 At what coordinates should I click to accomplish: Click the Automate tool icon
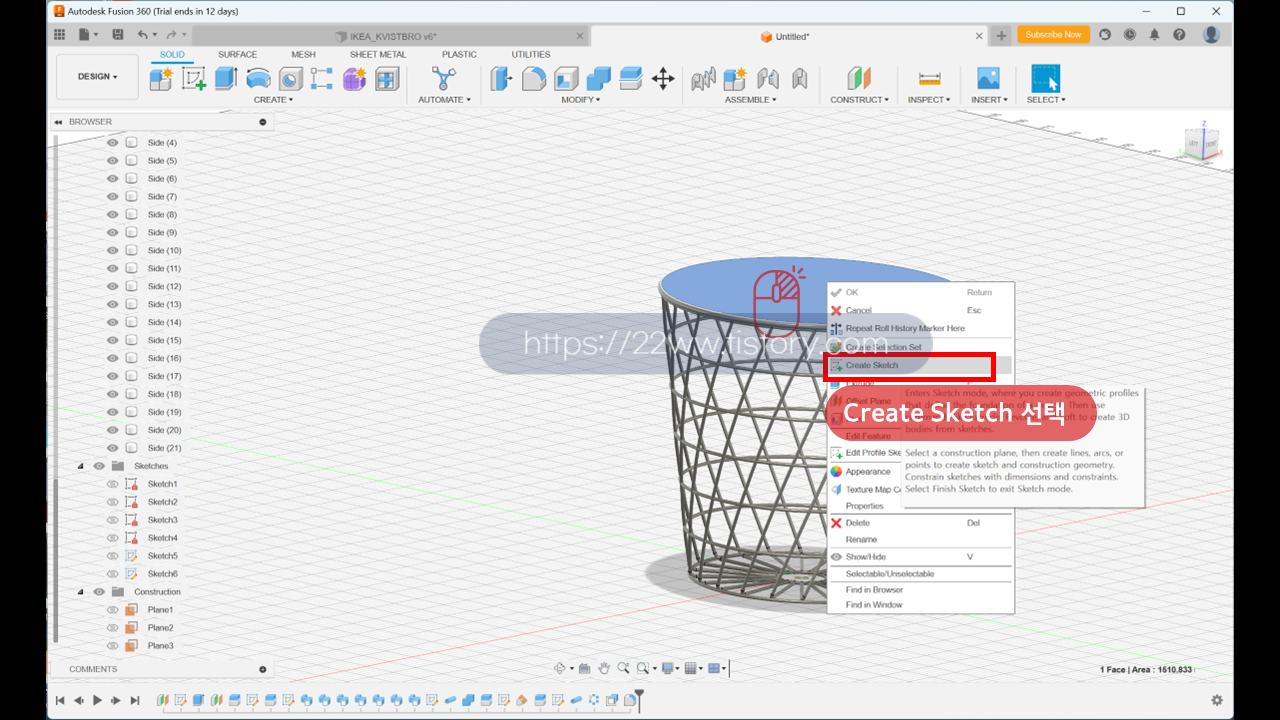click(x=443, y=78)
